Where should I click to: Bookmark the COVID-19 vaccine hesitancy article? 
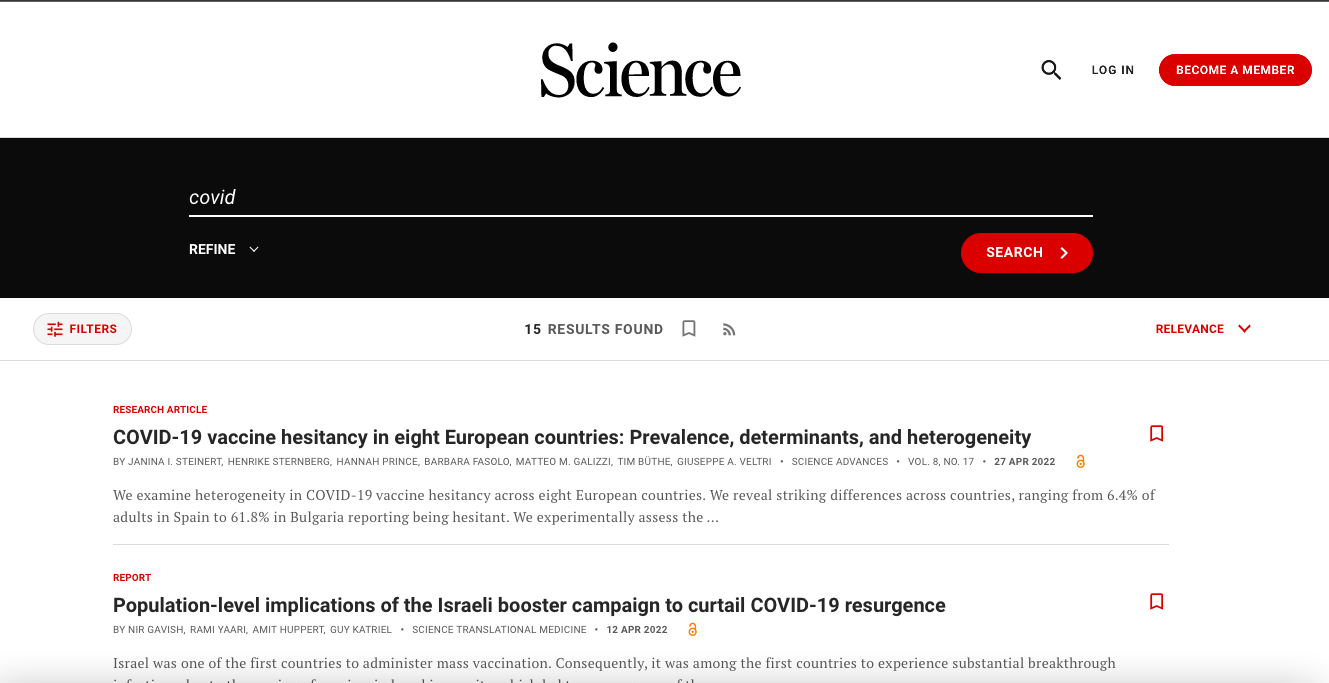point(1157,434)
